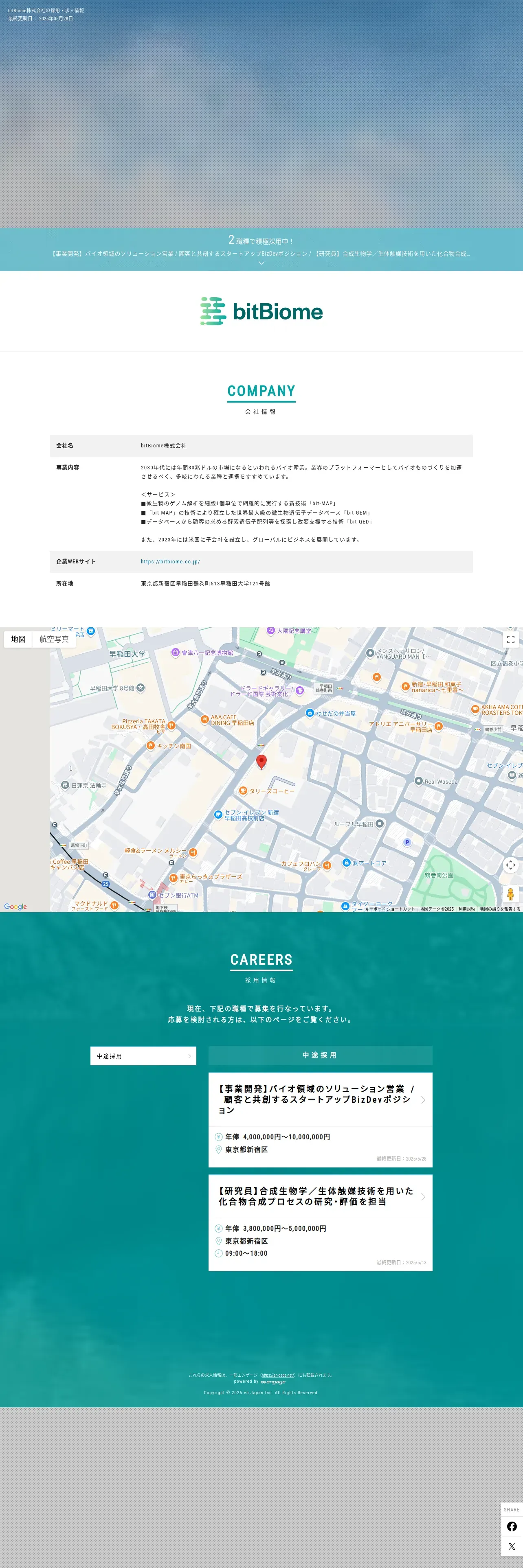Click 地図の誤りを報告する link

coord(500,909)
